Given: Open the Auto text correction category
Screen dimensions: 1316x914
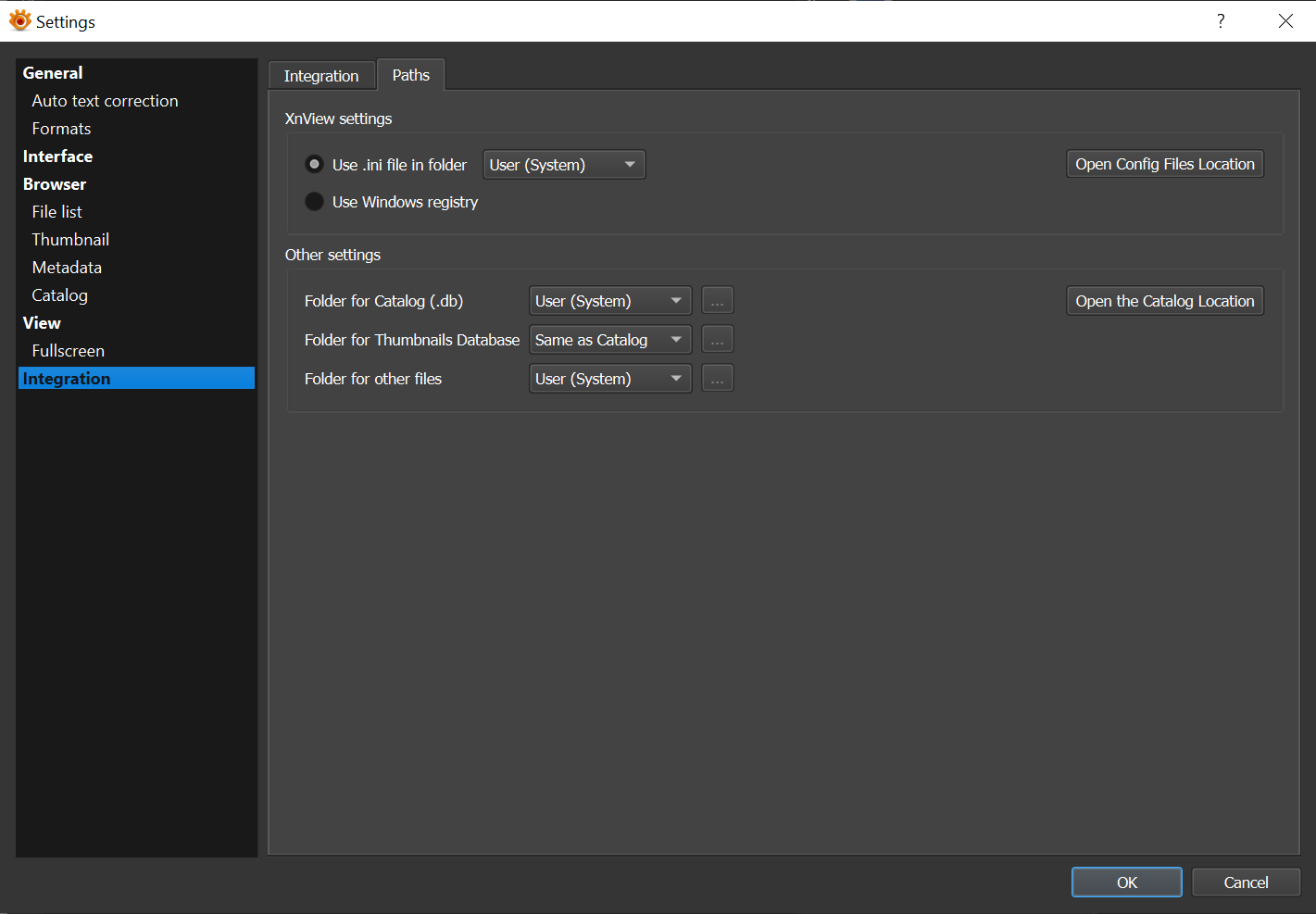Looking at the screenshot, I should 105,101.
